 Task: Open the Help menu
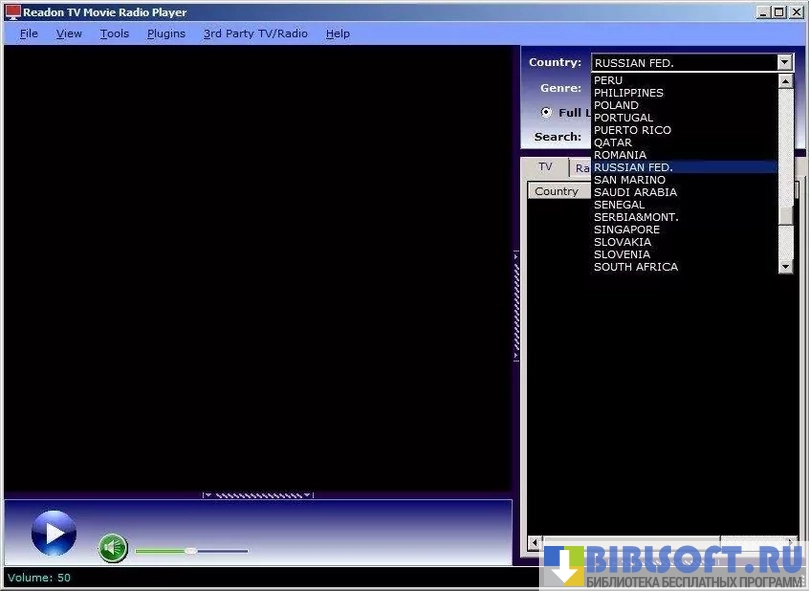[x=338, y=33]
